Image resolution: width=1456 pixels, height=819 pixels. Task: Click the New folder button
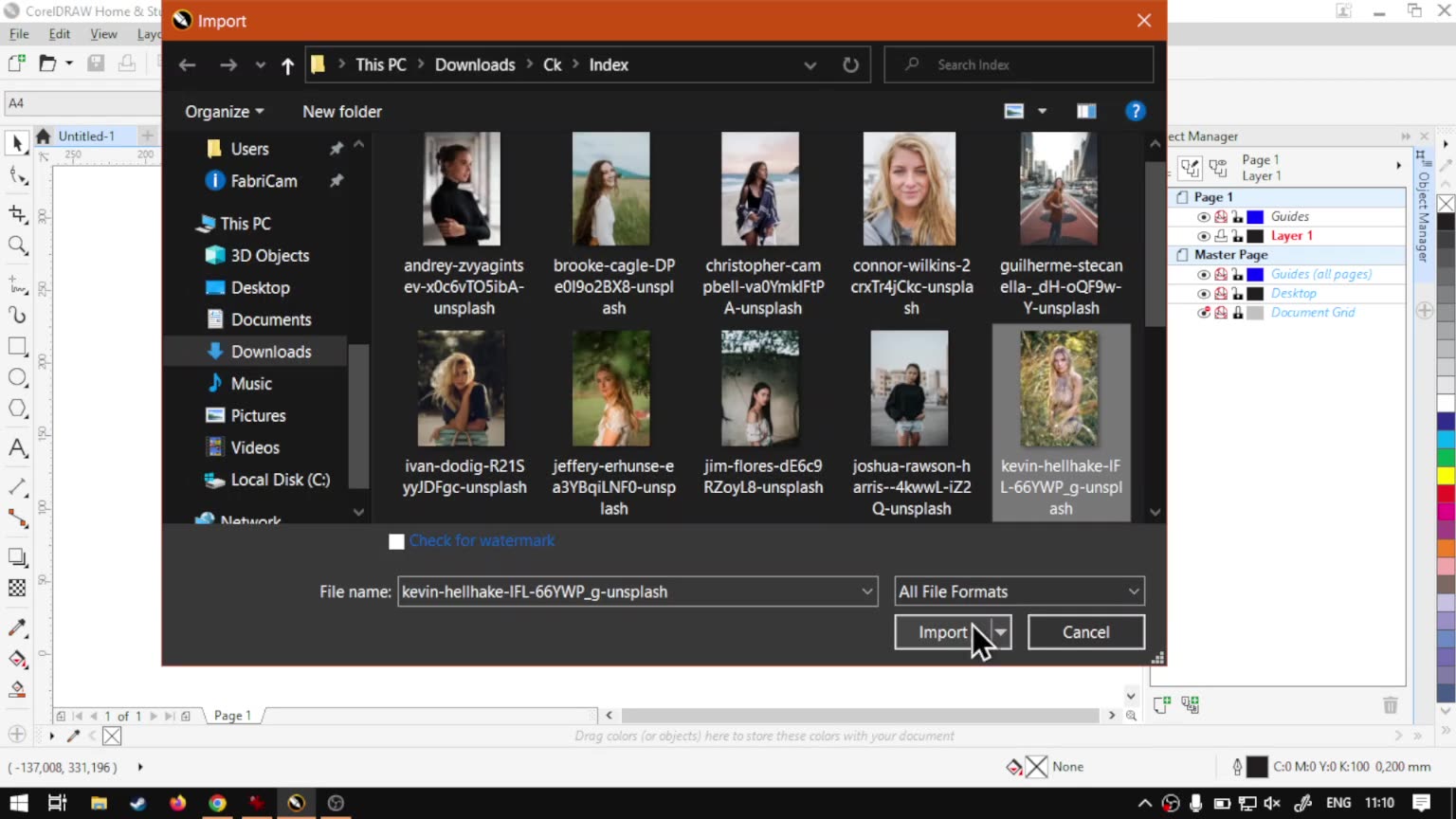click(341, 112)
